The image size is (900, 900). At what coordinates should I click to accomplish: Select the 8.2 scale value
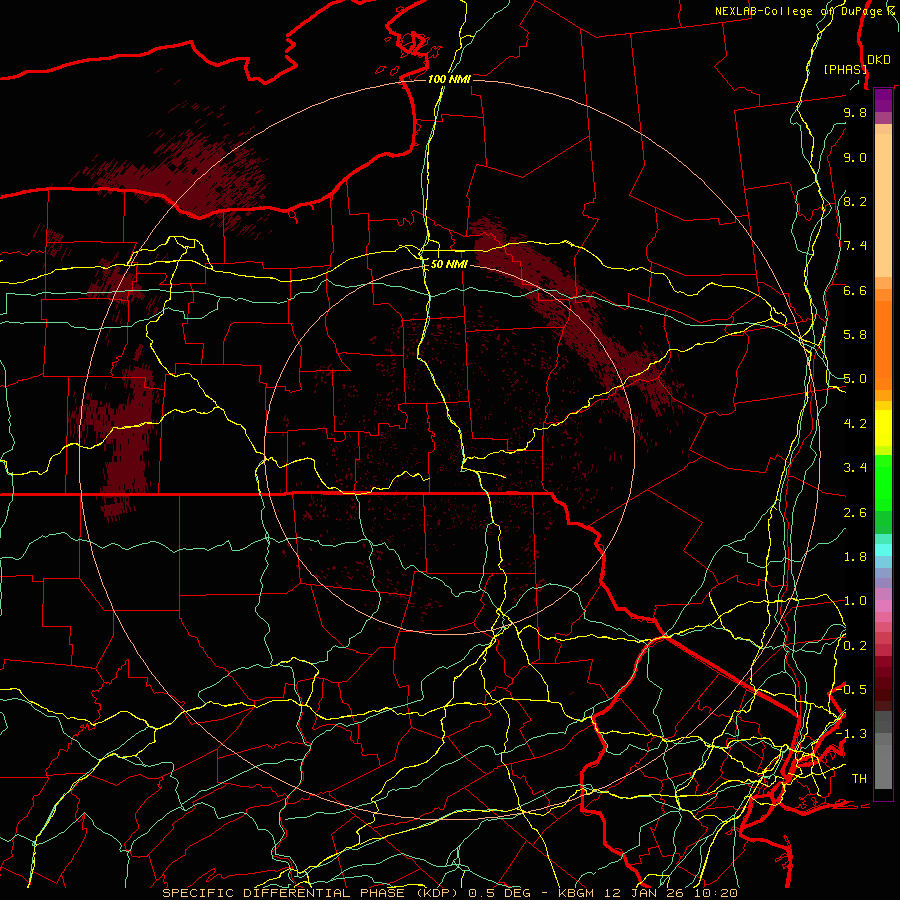click(x=855, y=201)
